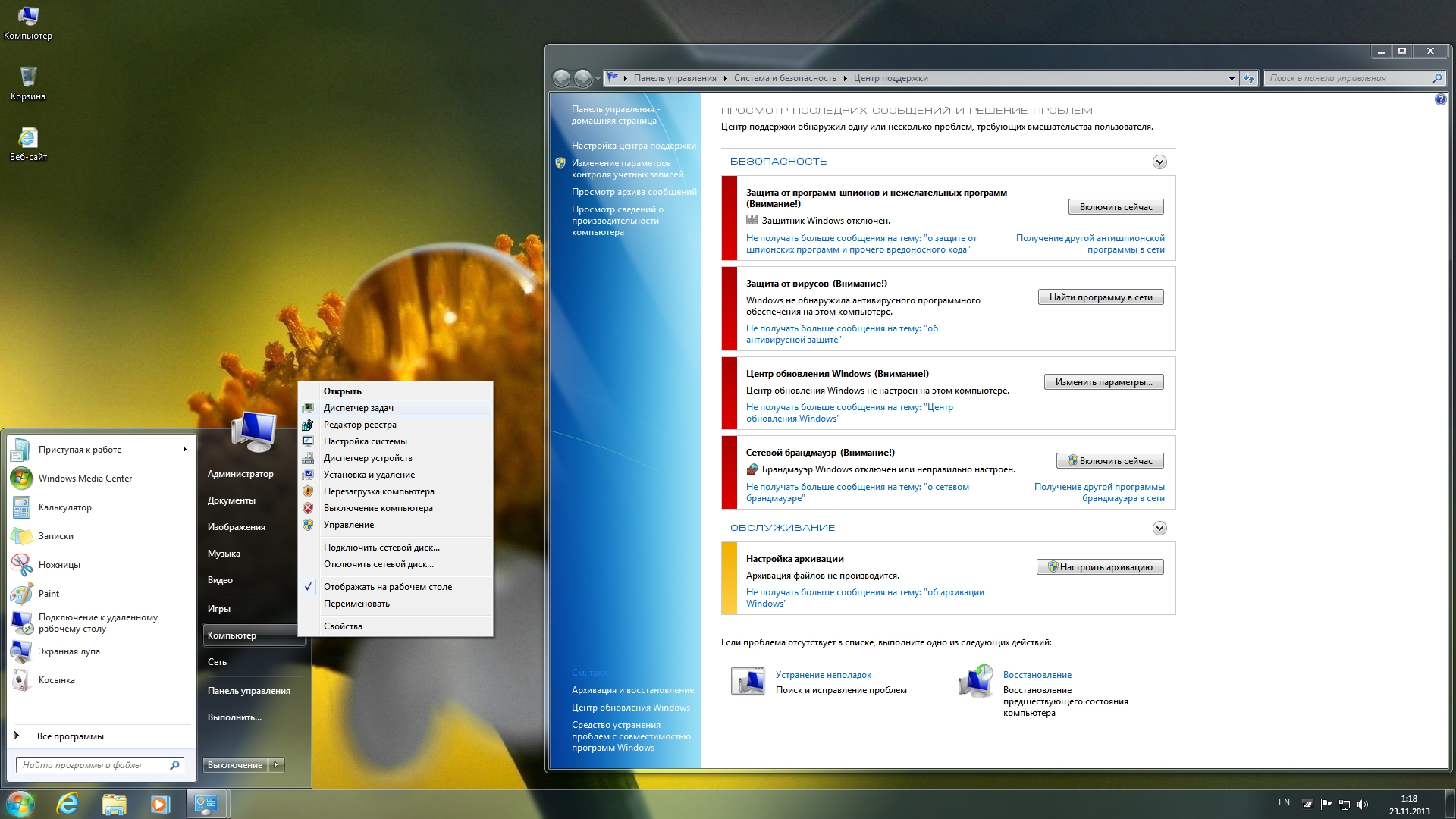Open Панель управления from Start menu
1456x819 pixels.
[x=249, y=690]
